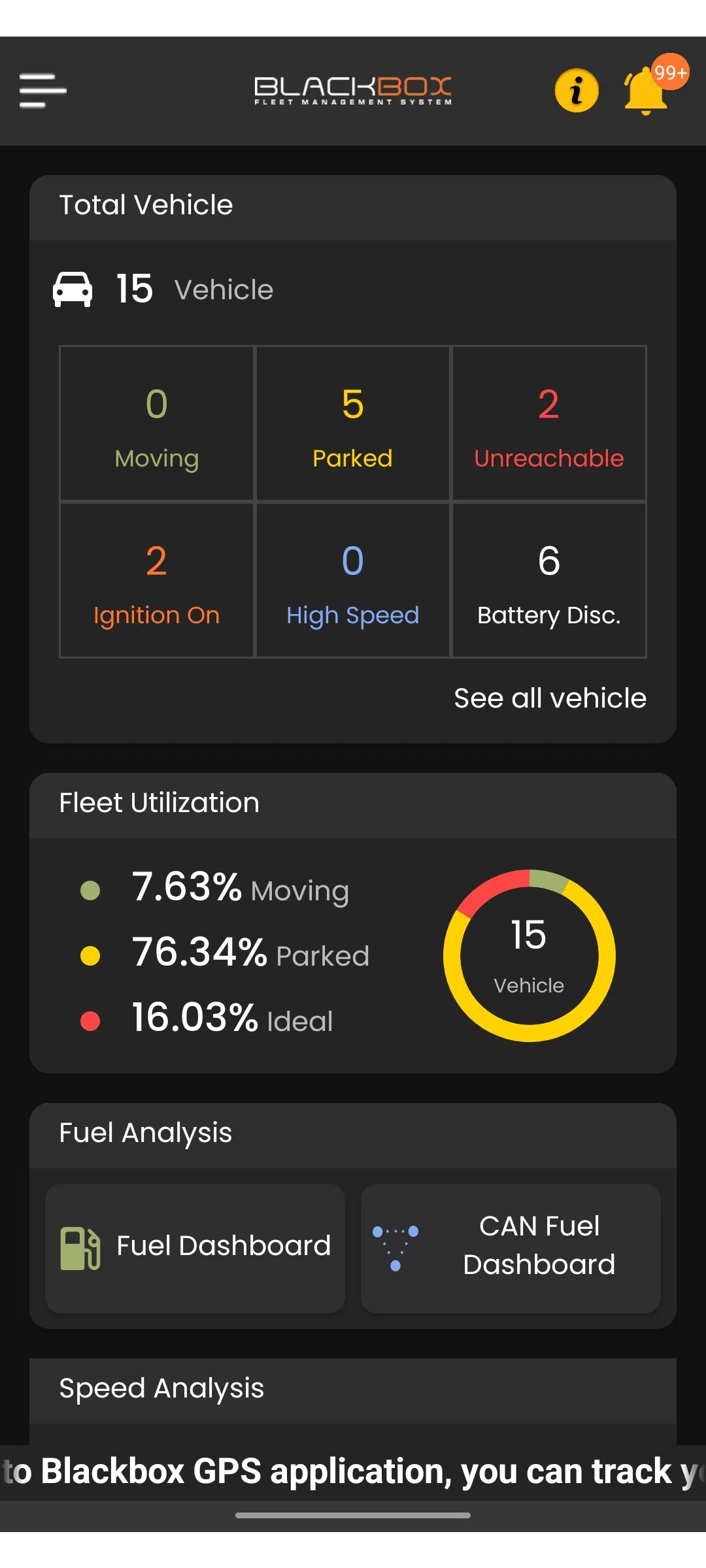Open the Parked vehicles tile
The height and width of the screenshot is (1568, 706).
coord(353,423)
